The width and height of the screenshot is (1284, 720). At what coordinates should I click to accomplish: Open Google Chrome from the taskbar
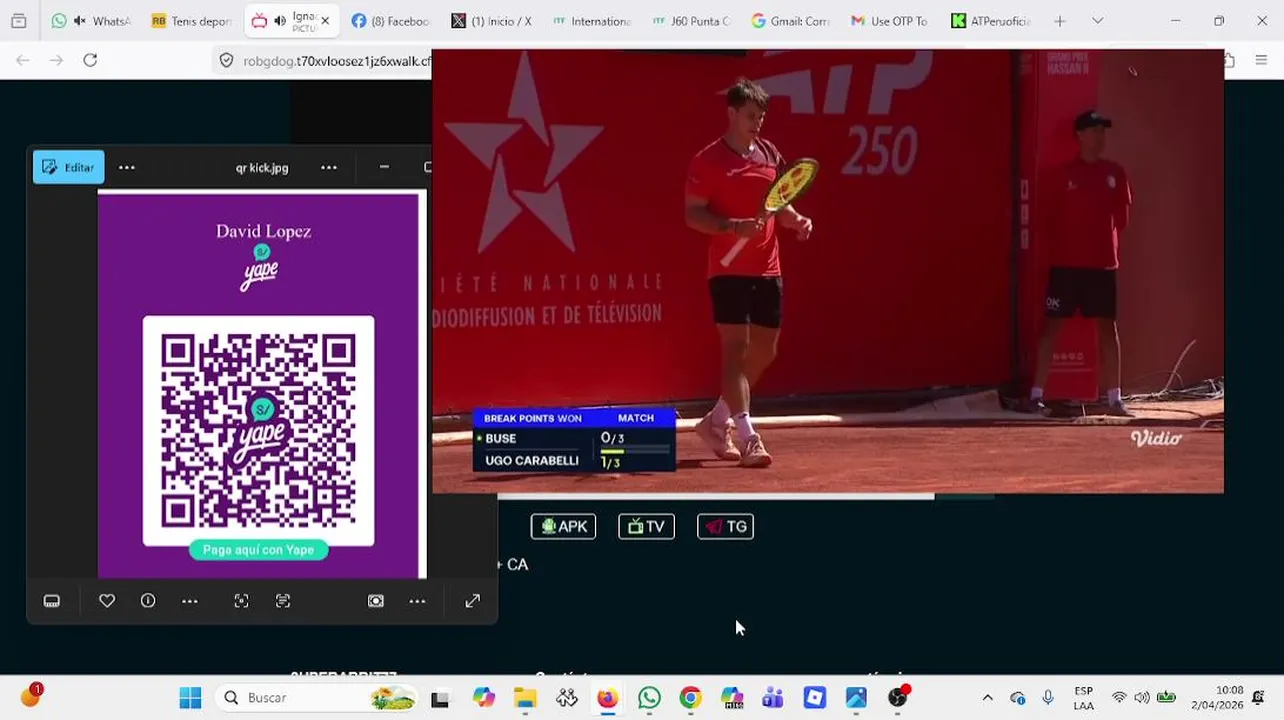(x=691, y=697)
